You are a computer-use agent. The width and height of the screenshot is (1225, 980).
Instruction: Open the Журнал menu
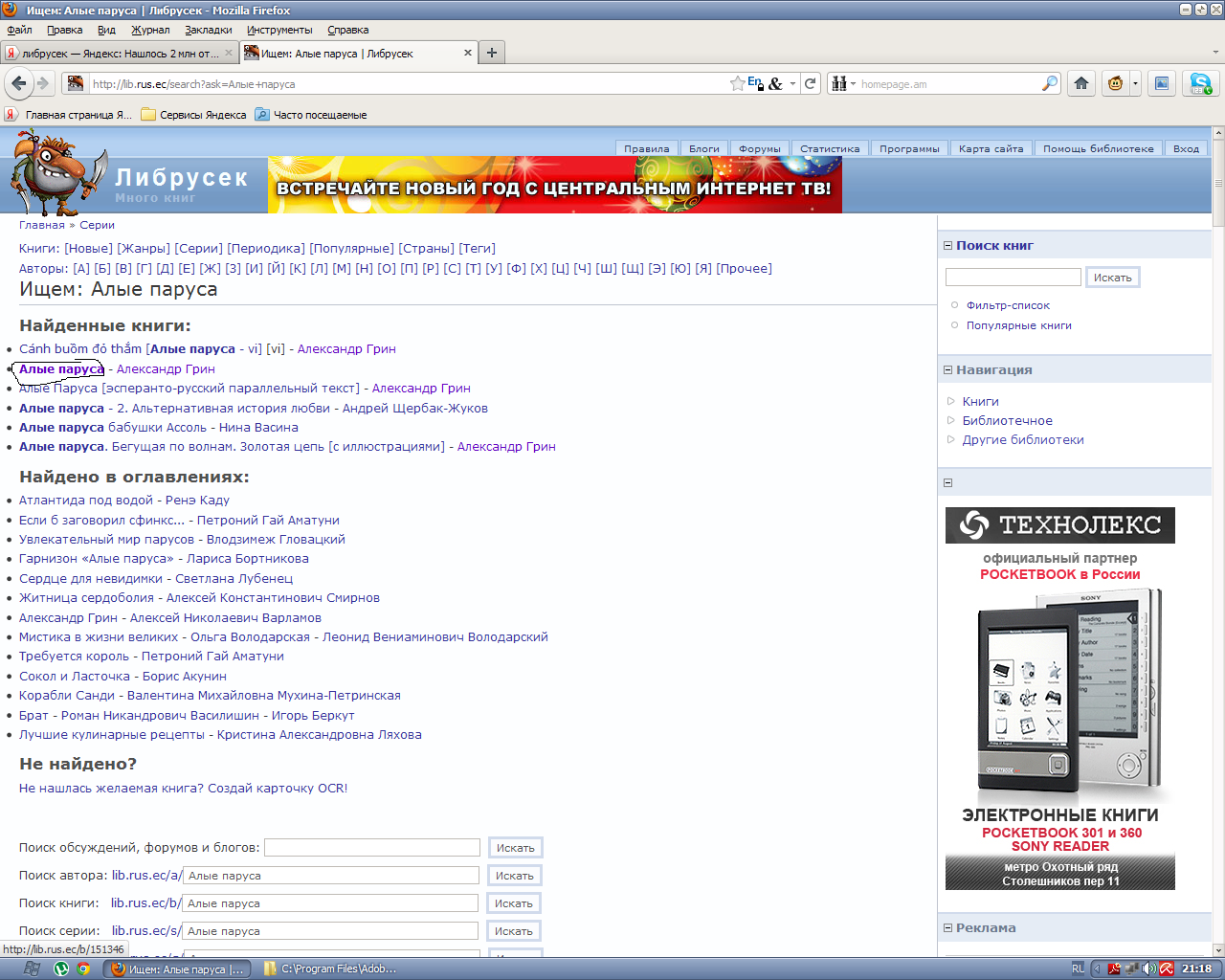pos(150,30)
